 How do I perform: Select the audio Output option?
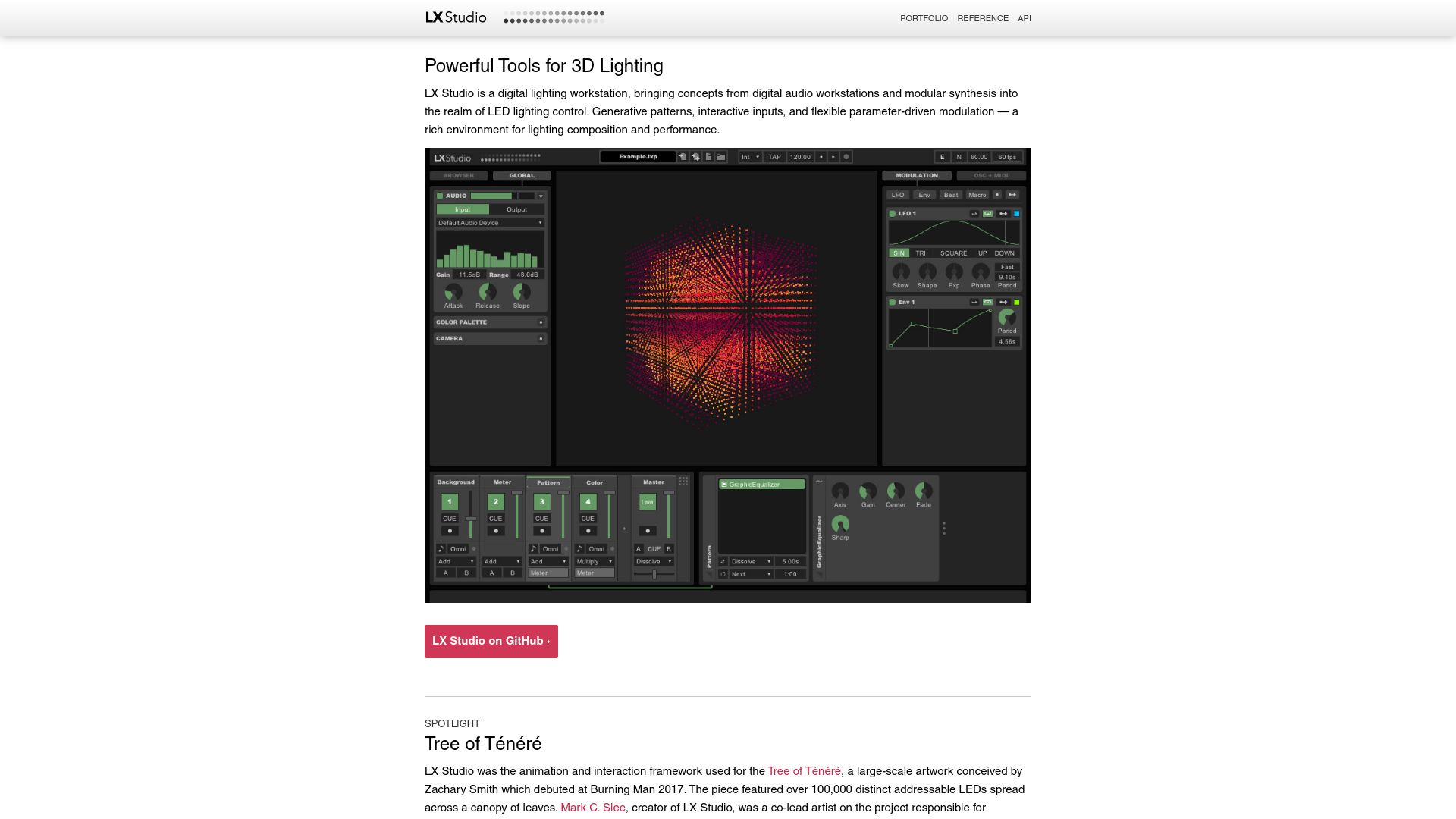(x=516, y=209)
